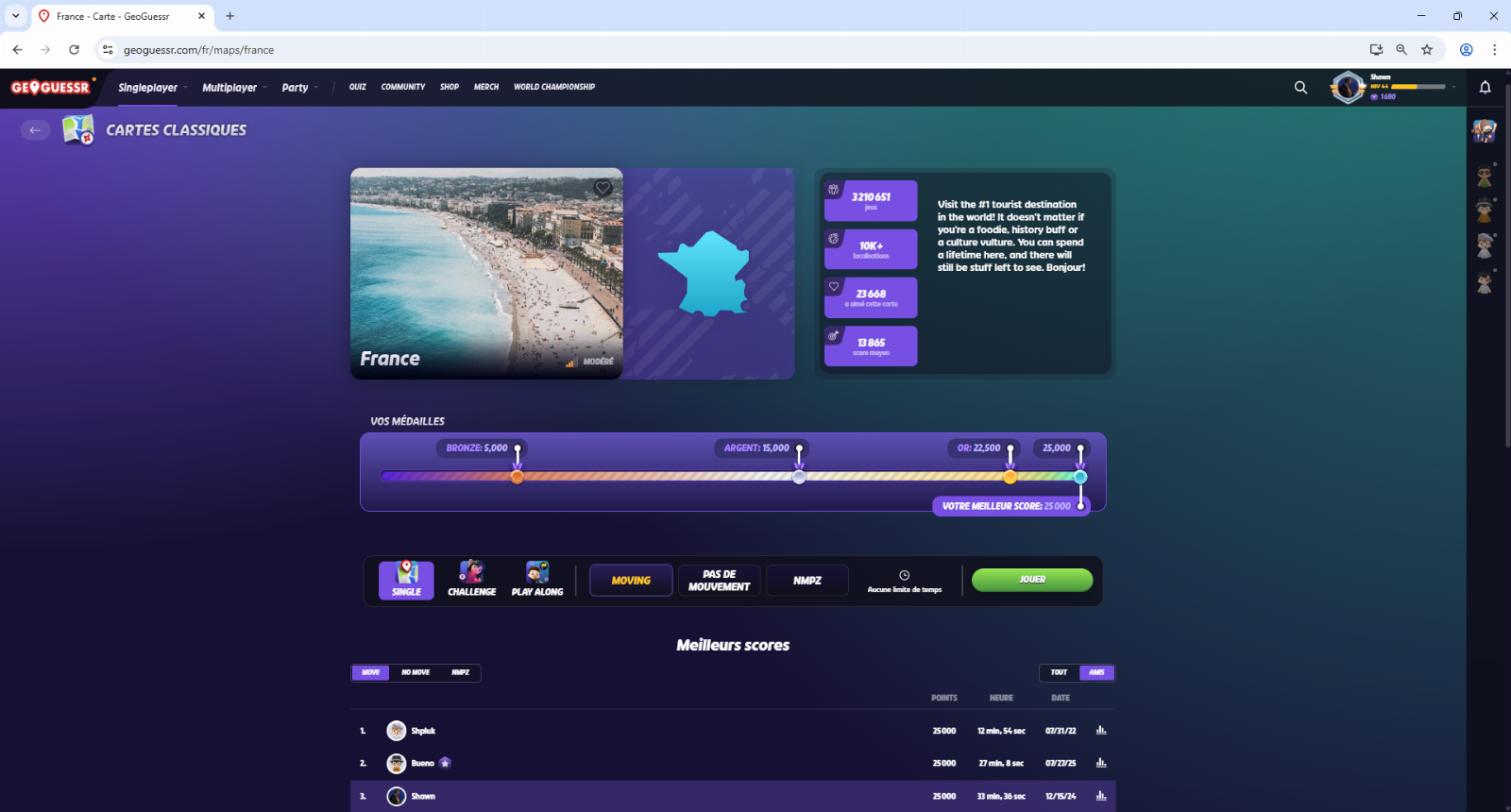Screen dimensions: 1511x812
Task: Expand the Party dropdown menu
Action: point(299,87)
